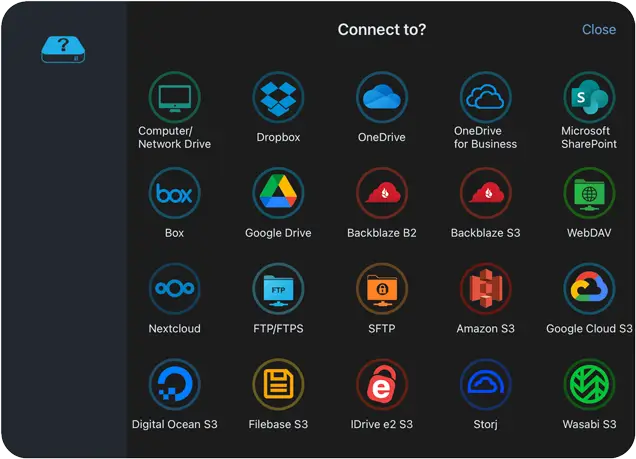Click the "Dropbox" label text
Screen dimensions: 636x459
pos(278,137)
